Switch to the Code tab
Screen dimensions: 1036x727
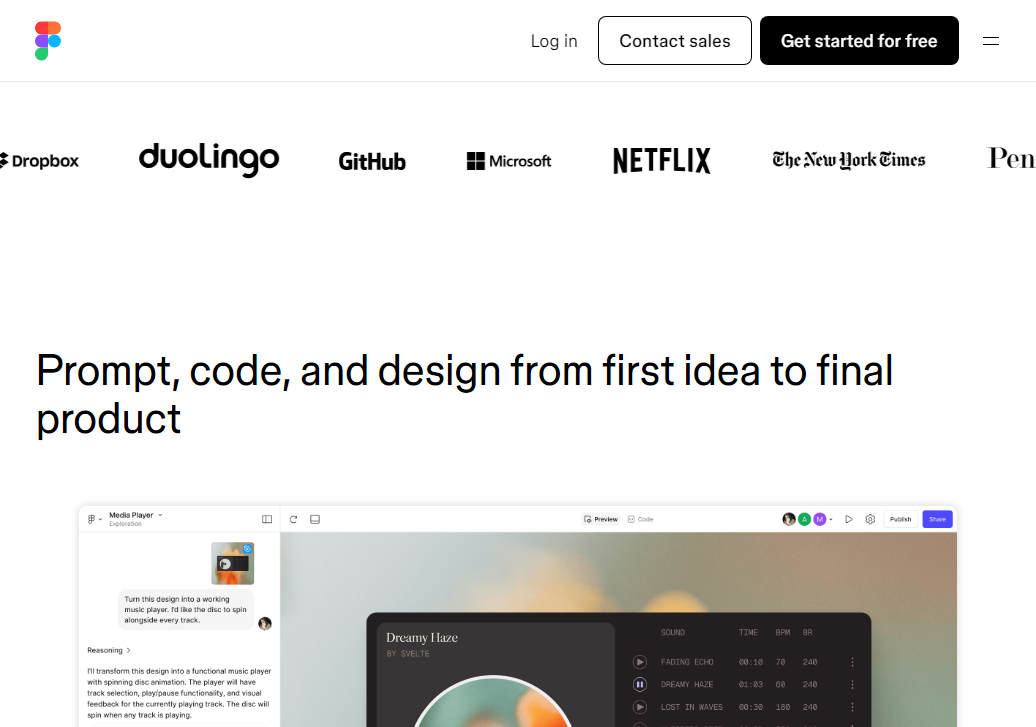pos(640,519)
